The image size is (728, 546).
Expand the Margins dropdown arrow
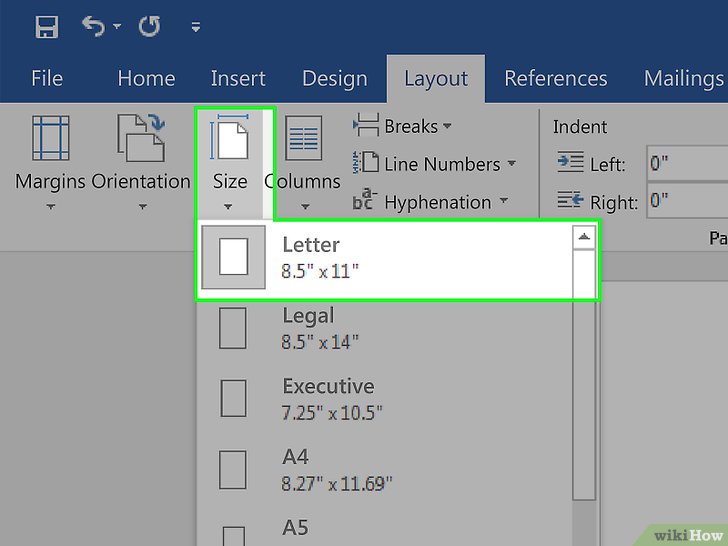click(x=51, y=206)
